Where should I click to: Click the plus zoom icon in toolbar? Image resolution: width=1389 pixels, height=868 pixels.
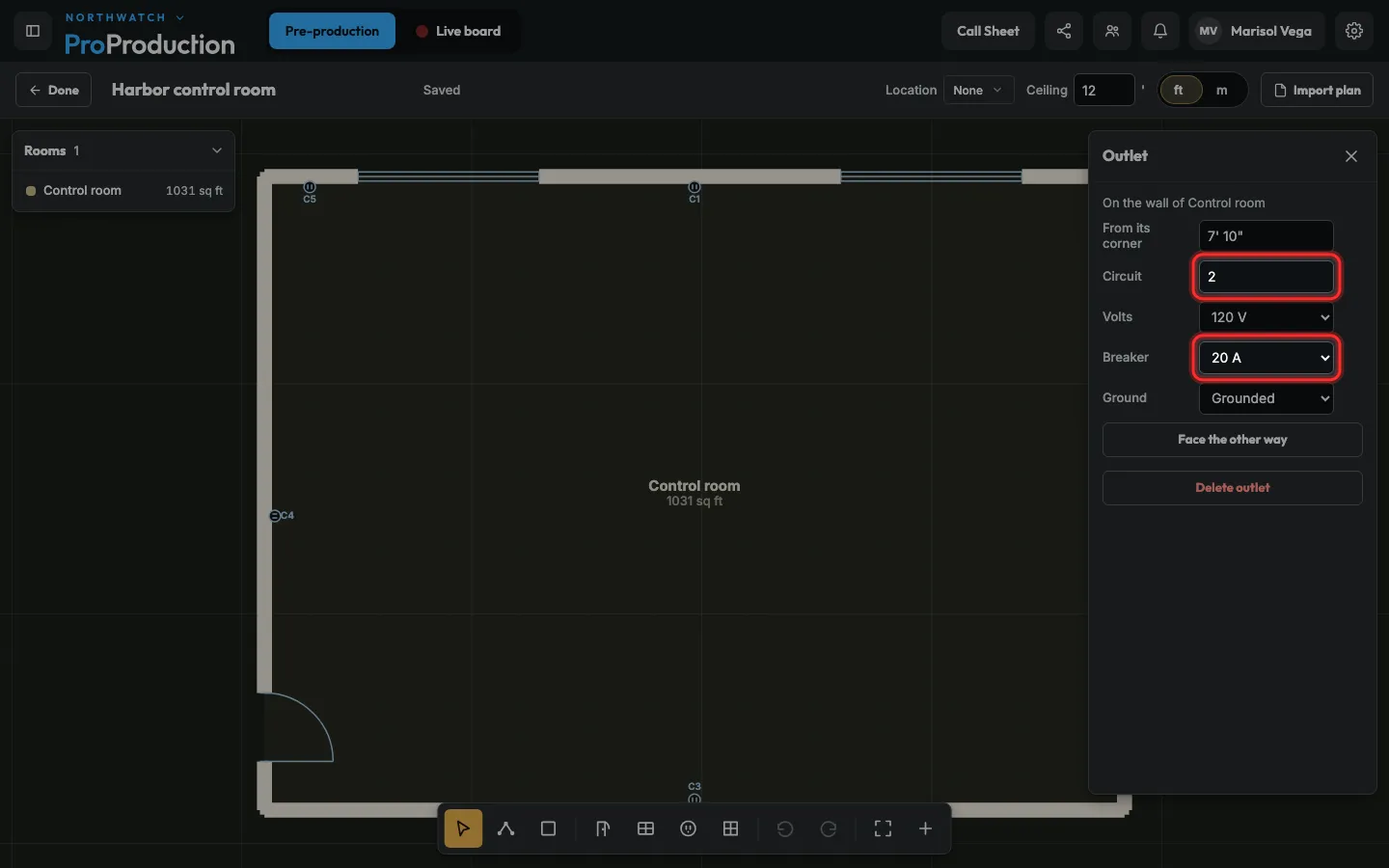[x=925, y=828]
